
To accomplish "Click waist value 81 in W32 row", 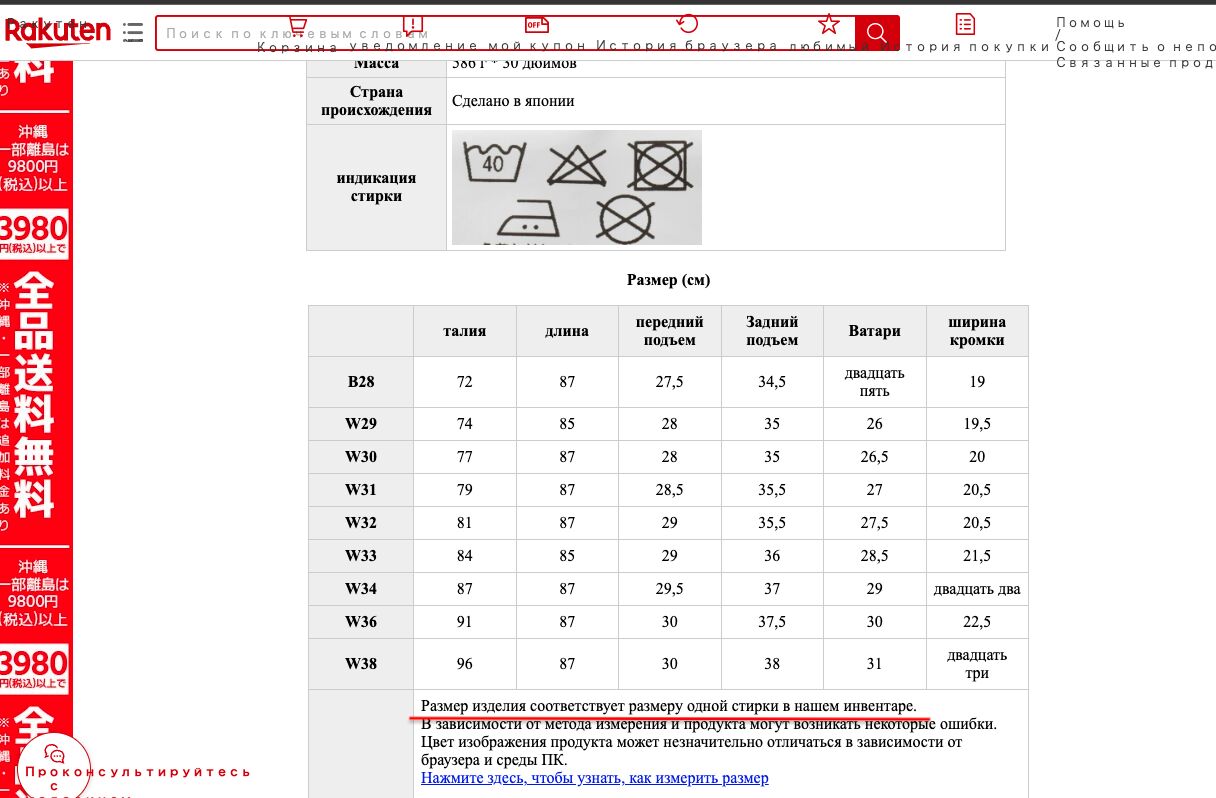I will pos(465,523).
